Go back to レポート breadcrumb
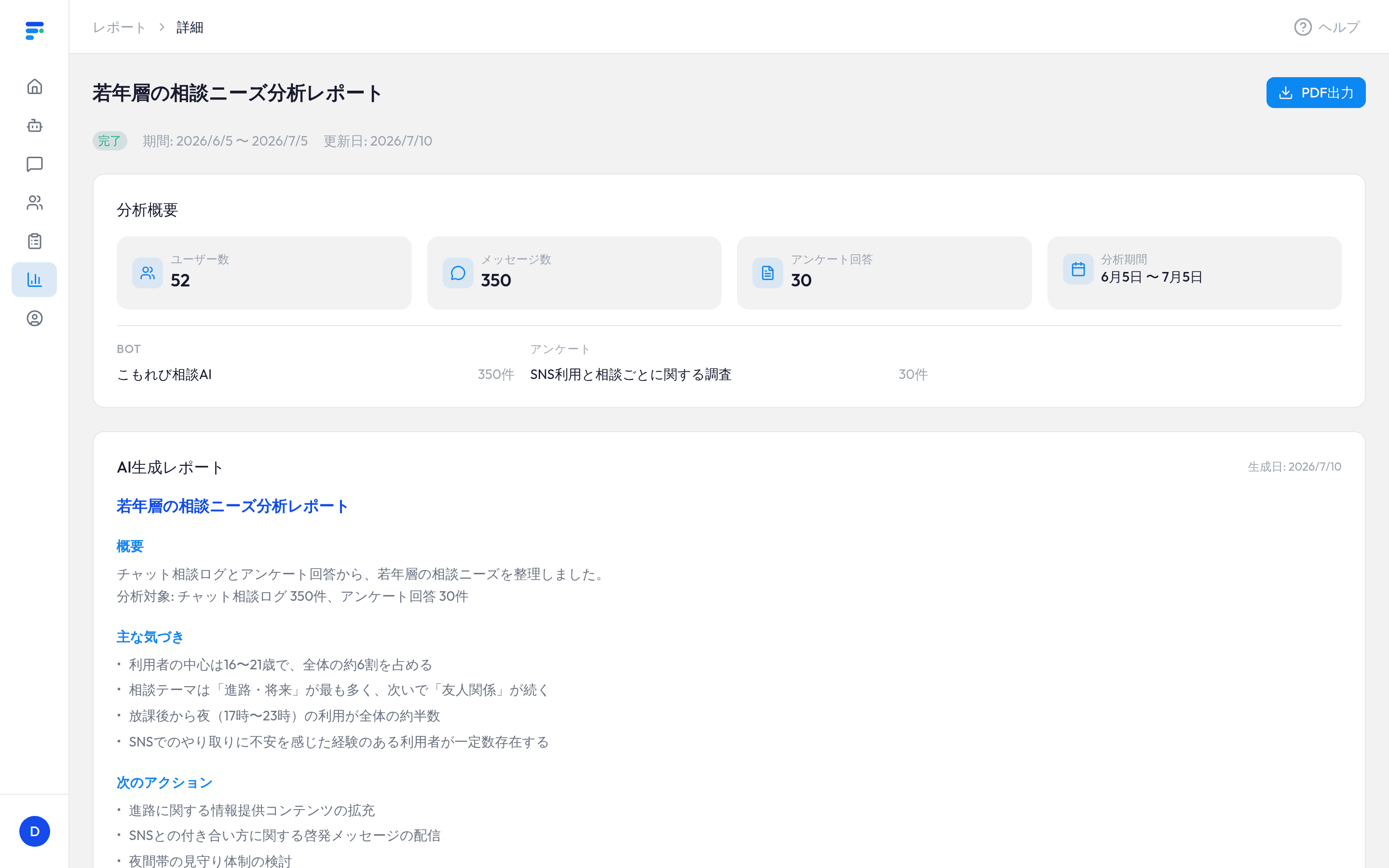 (x=120, y=27)
